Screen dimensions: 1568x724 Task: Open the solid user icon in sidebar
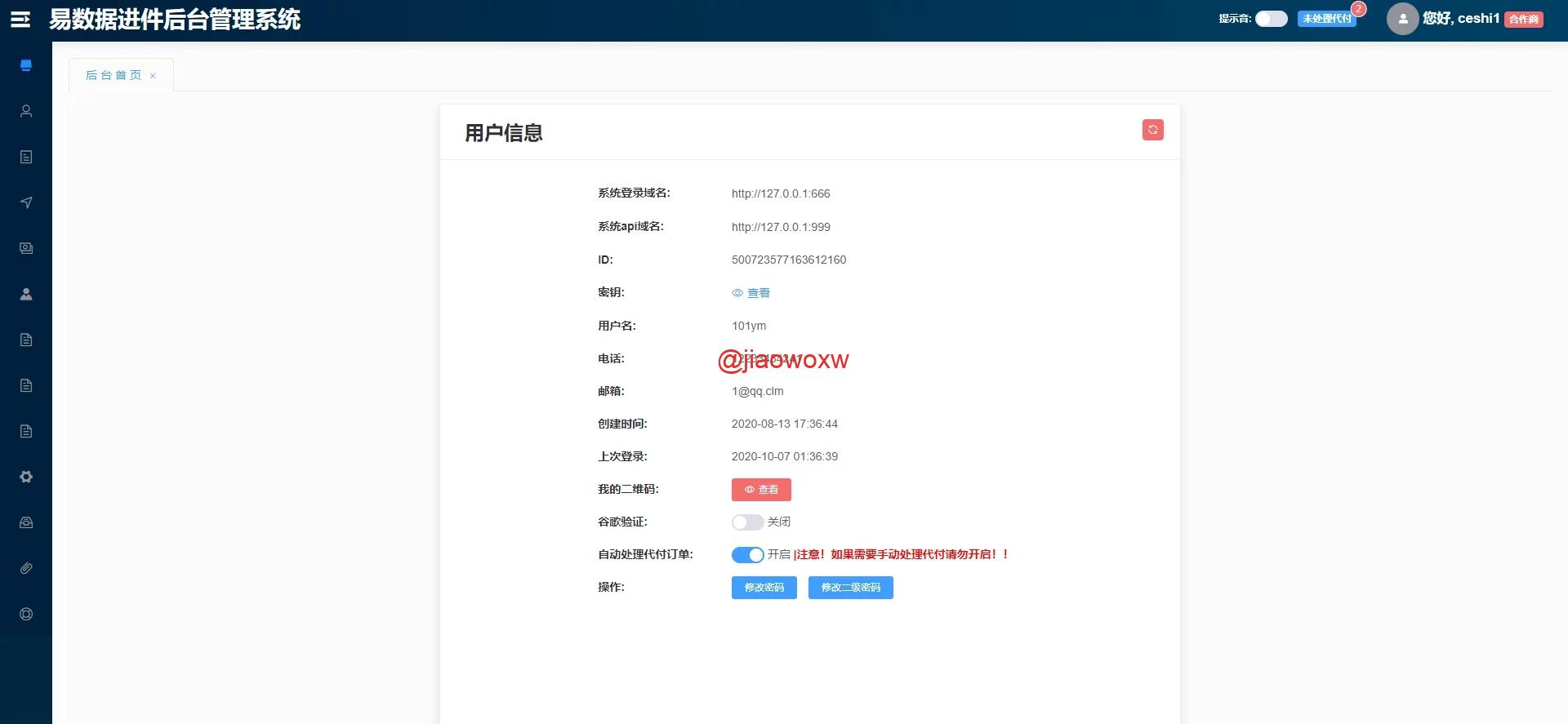[x=26, y=294]
